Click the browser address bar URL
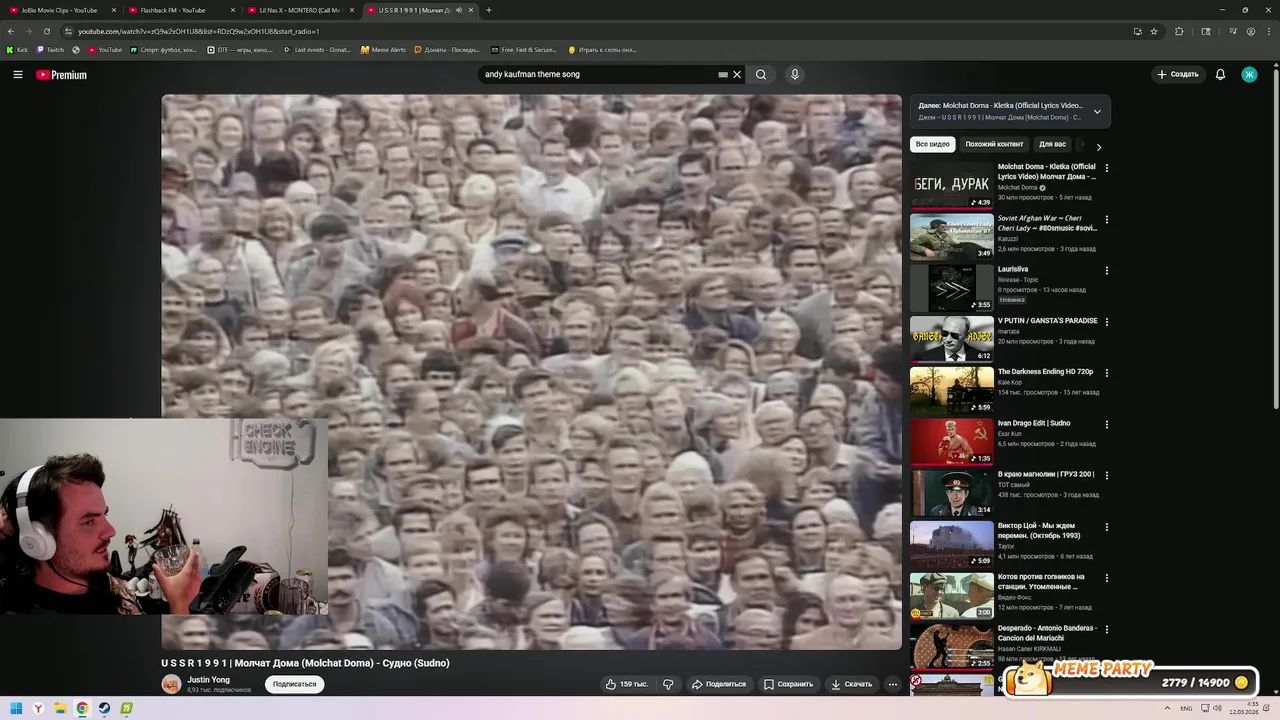Screen dimensions: 1280x720 [199, 31]
